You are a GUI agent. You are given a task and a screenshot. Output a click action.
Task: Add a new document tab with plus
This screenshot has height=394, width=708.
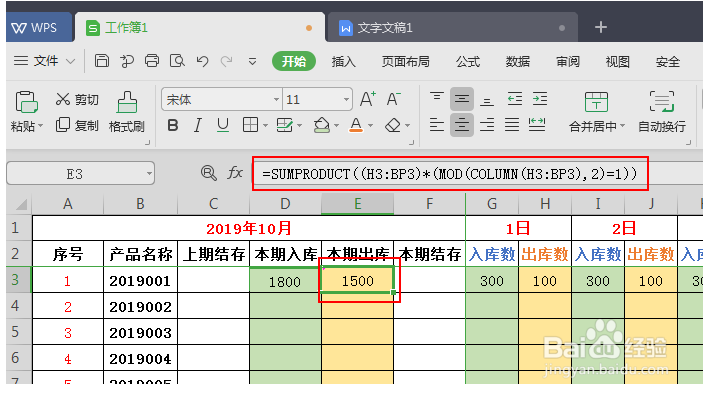(x=601, y=28)
